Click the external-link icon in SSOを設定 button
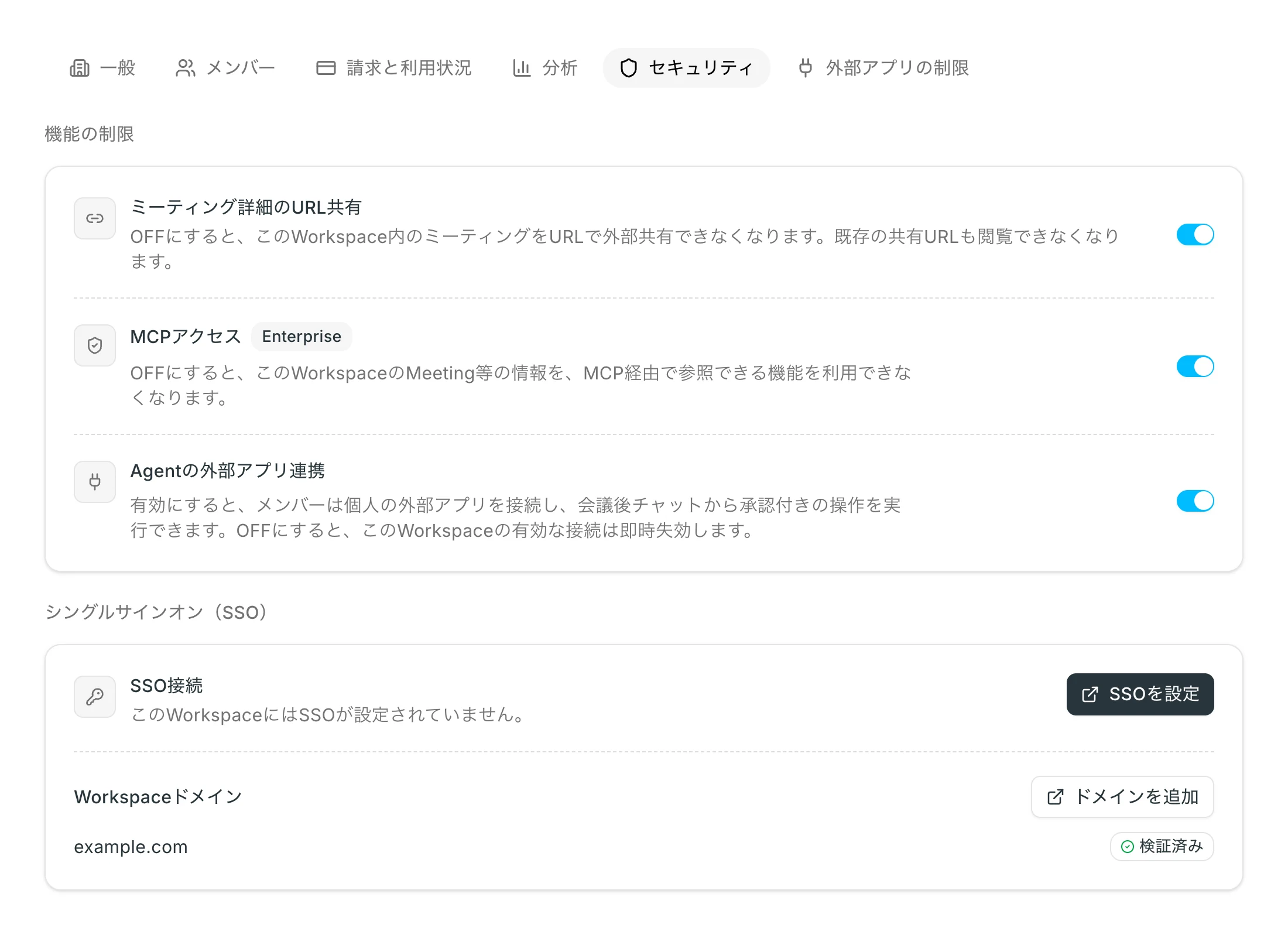This screenshot has height=952, width=1288. [1090, 694]
